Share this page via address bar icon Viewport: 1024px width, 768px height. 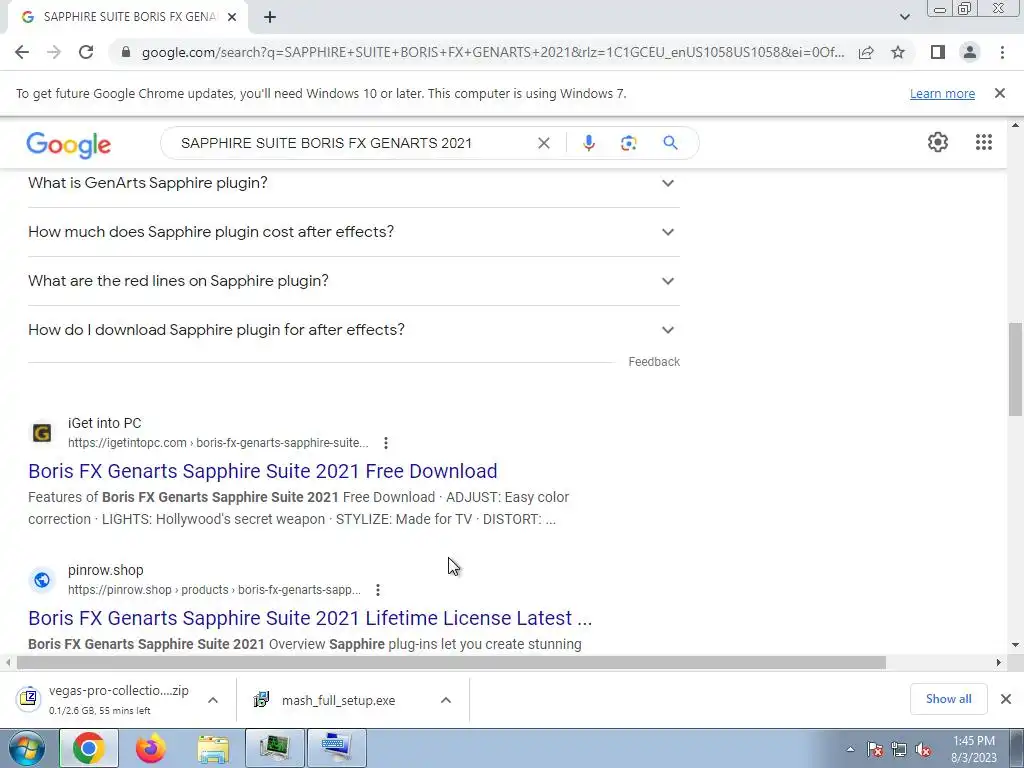point(866,52)
